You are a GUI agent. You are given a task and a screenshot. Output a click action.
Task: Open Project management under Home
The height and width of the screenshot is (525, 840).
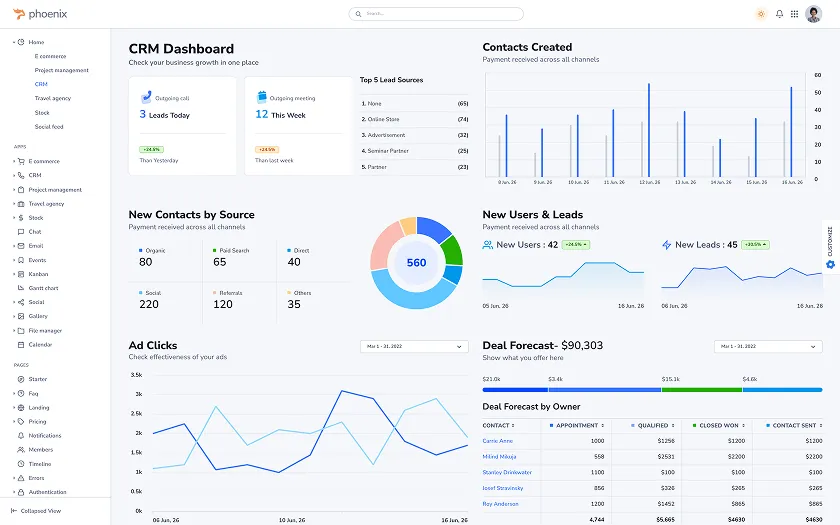pos(62,70)
